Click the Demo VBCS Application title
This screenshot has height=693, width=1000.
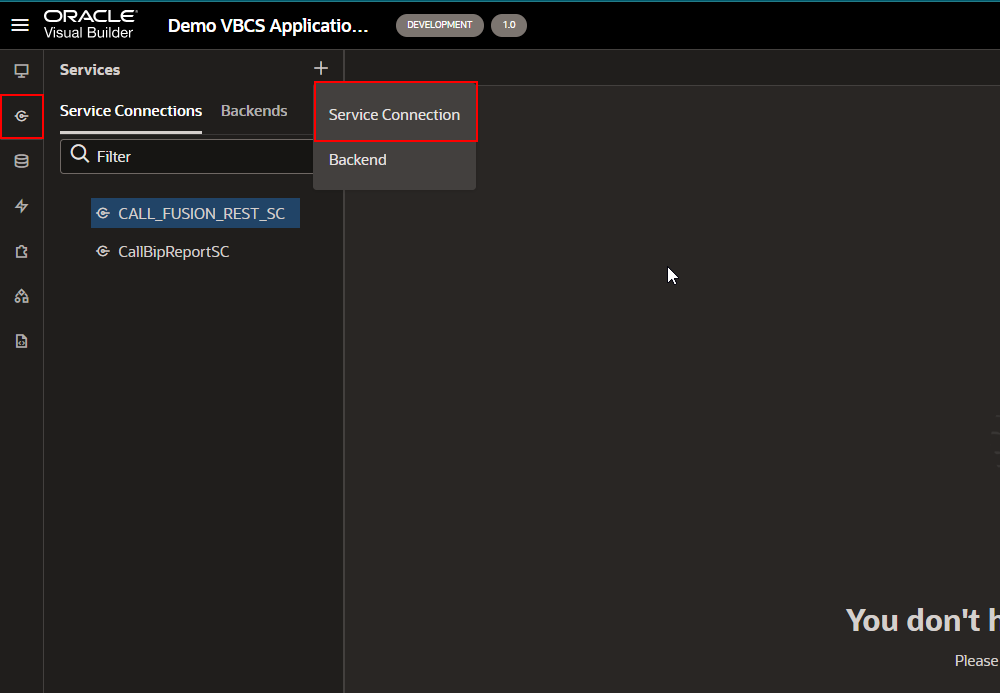click(268, 26)
